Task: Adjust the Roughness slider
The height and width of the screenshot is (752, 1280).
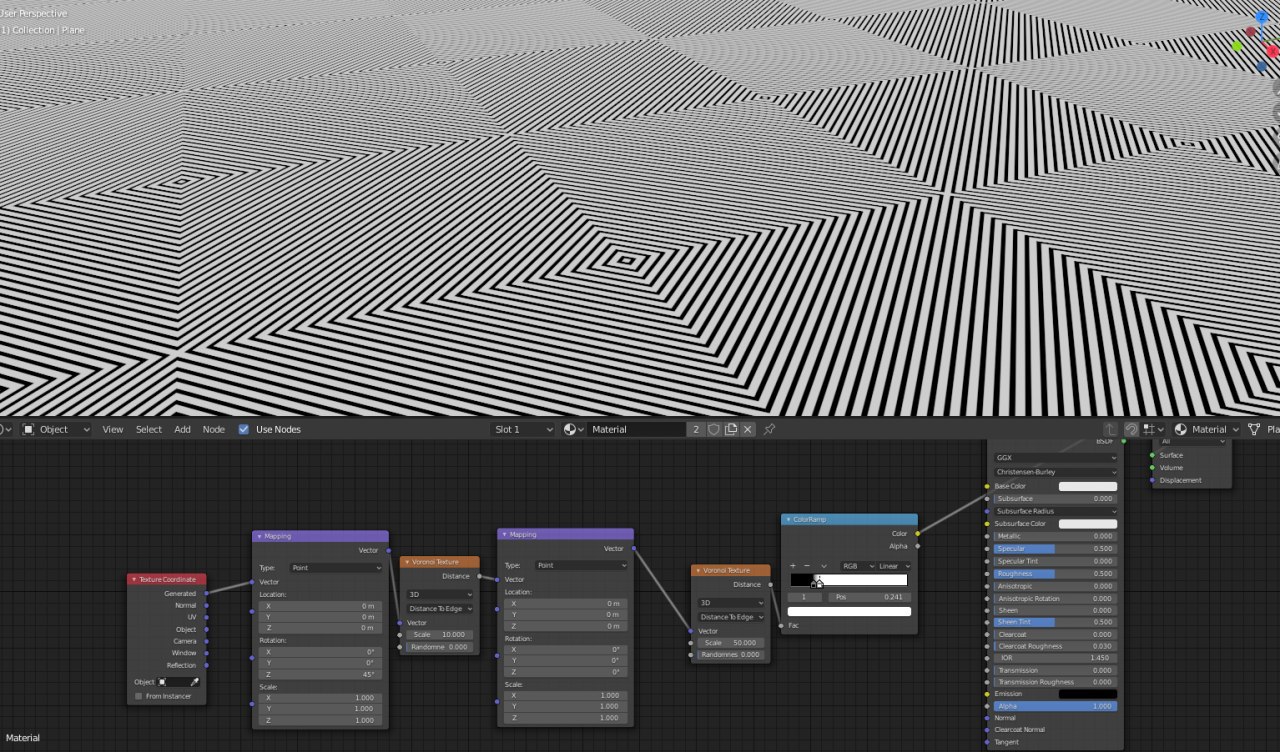Action: [x=1056, y=574]
